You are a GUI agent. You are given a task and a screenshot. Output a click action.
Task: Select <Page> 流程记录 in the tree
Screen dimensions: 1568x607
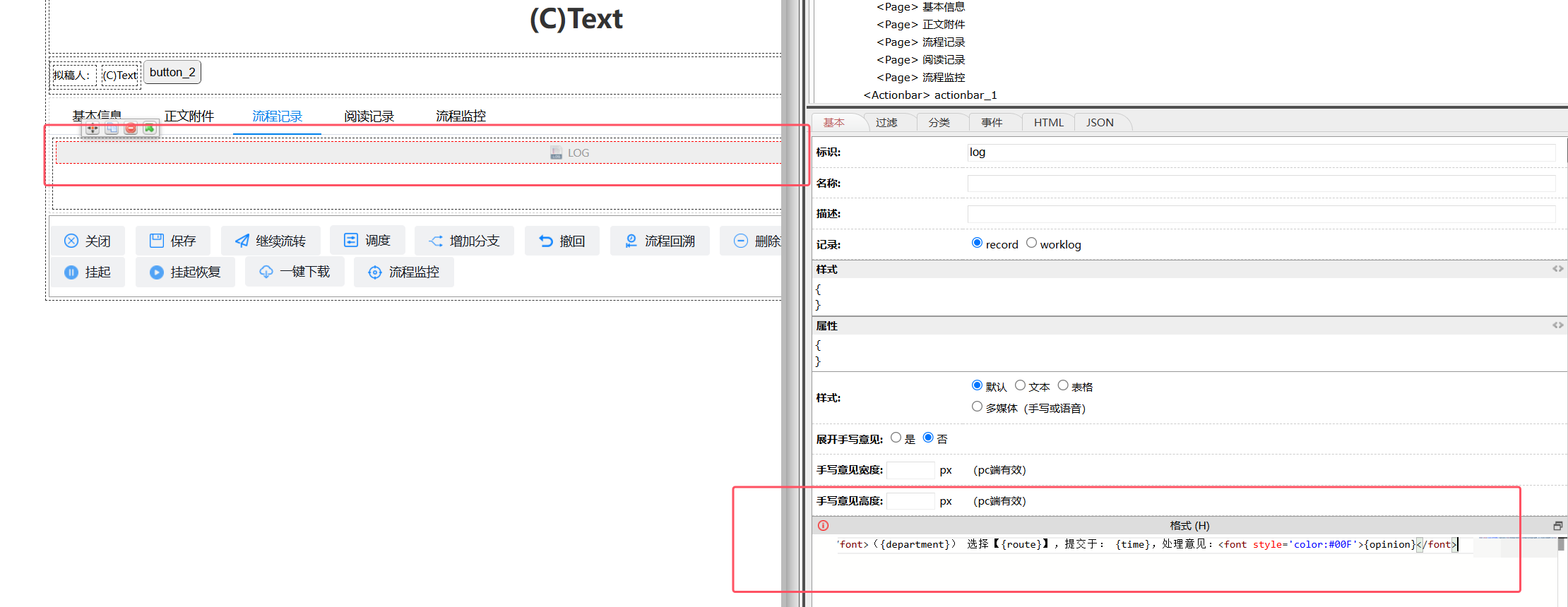tap(921, 42)
